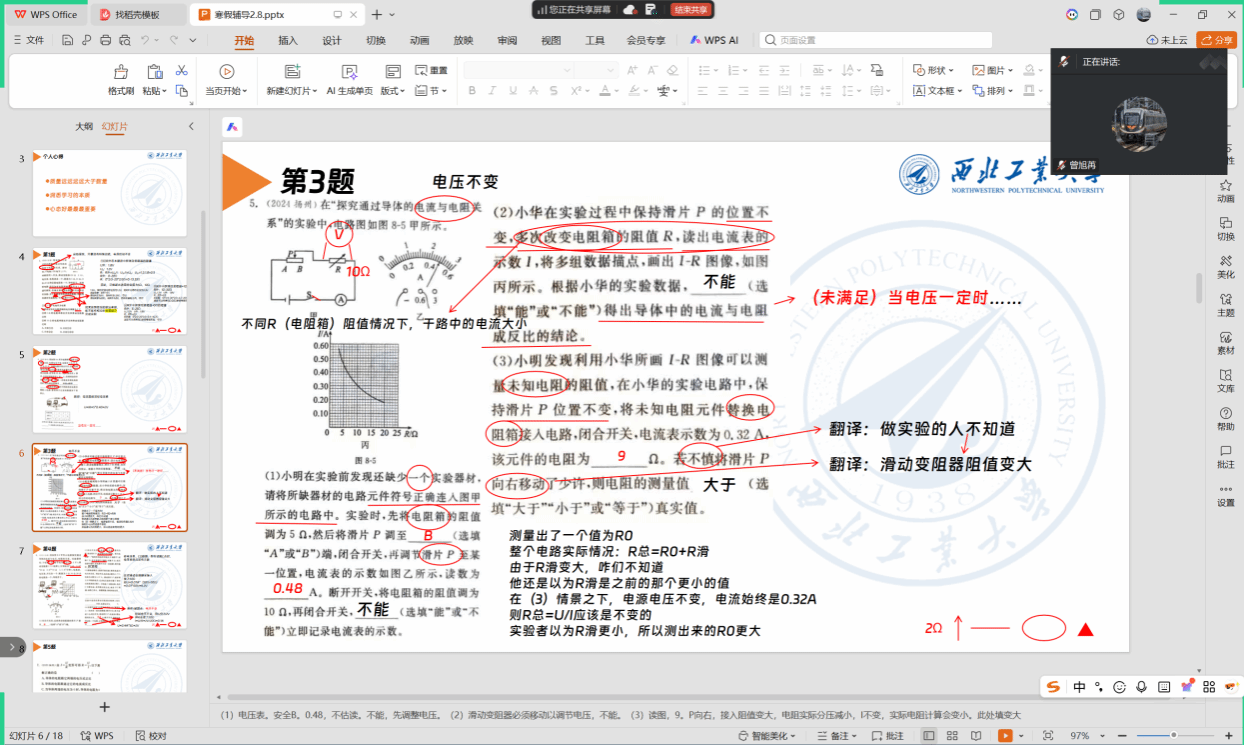Click the orange slideshow play button in status bar
The image size is (1244, 745).
[x=1005, y=736]
